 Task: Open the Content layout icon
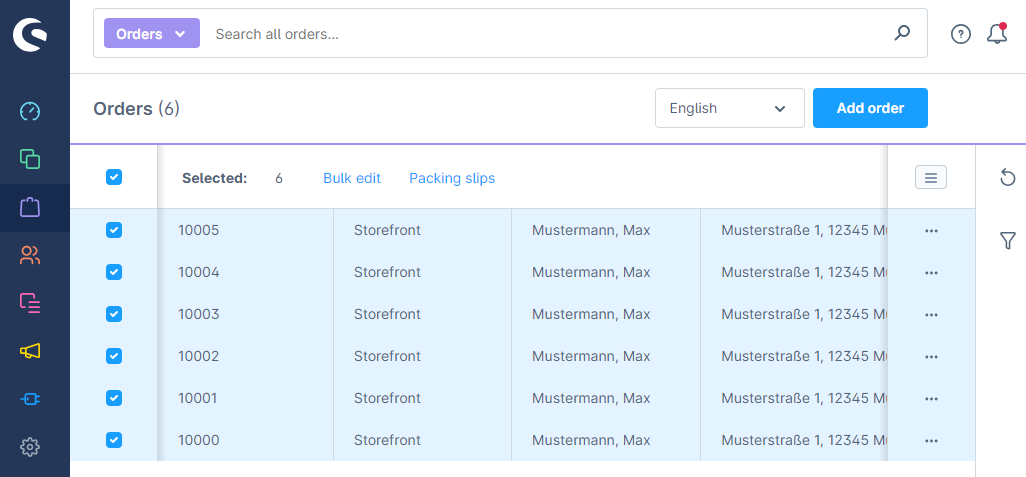click(x=30, y=303)
